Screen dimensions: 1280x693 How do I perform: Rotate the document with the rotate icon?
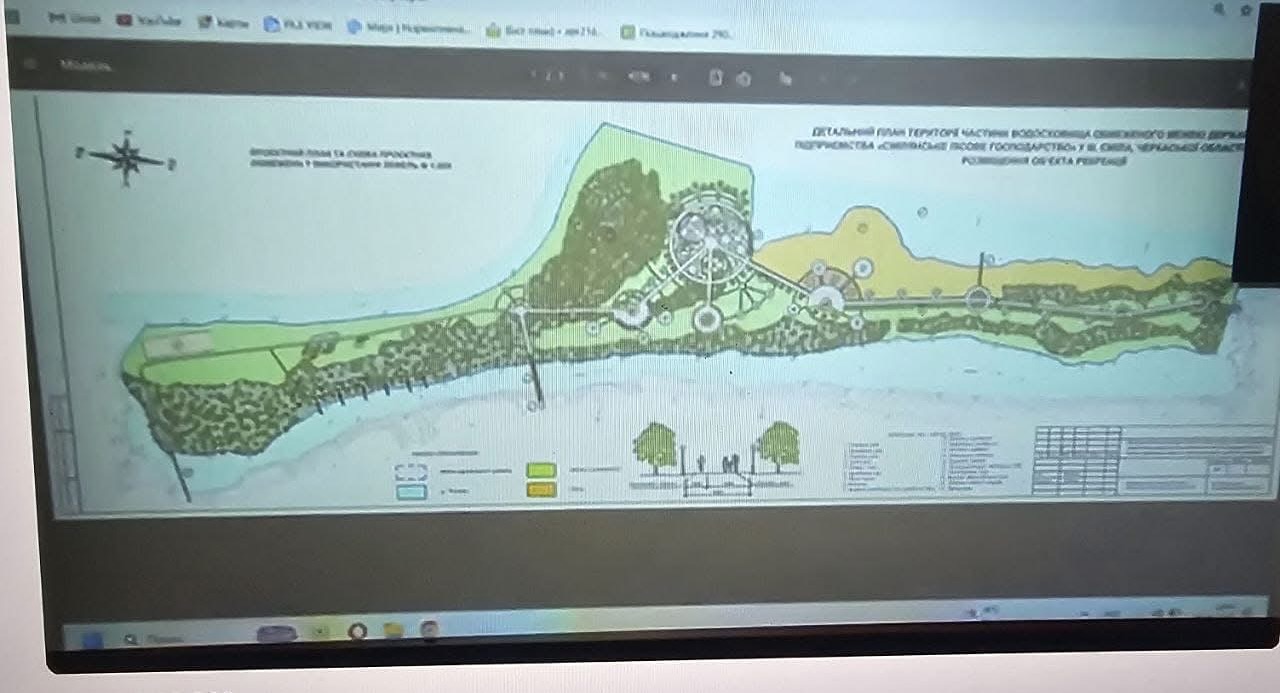click(743, 78)
